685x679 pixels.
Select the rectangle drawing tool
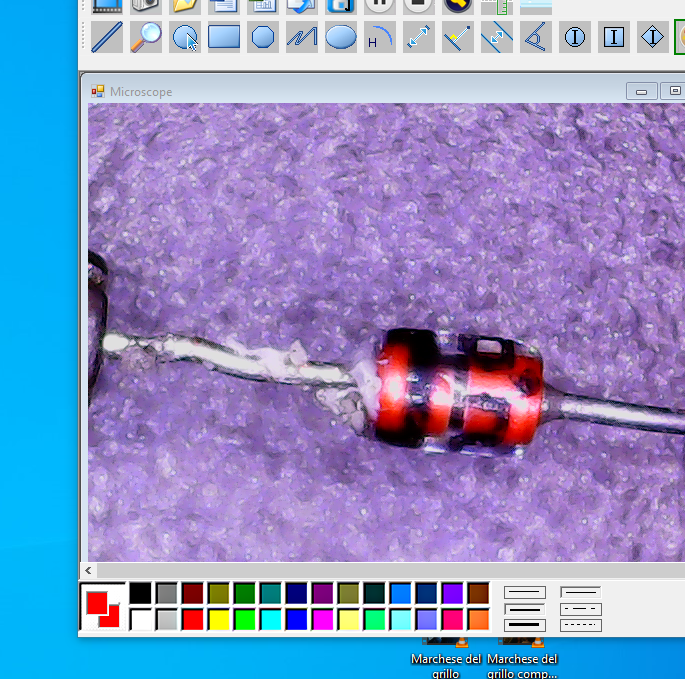[x=224, y=37]
